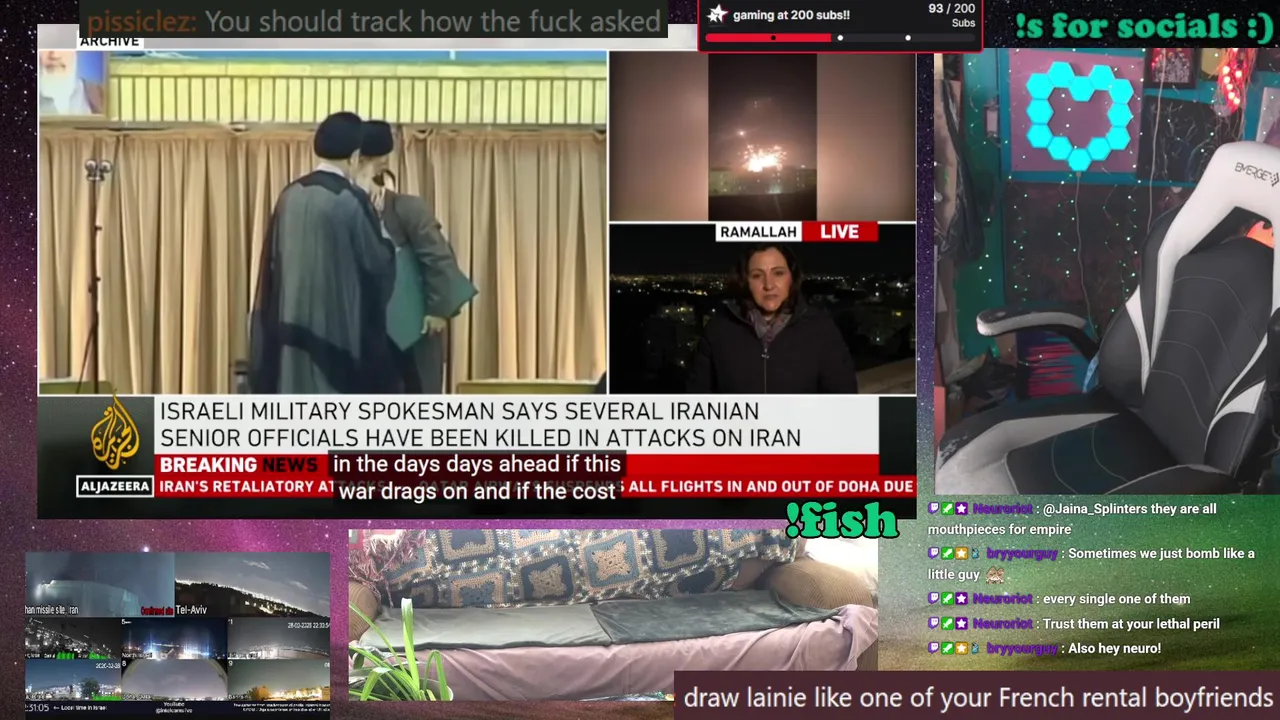Click camera feed number 9 in the grid
Viewport: 1280px width, 720px height.
point(278,679)
